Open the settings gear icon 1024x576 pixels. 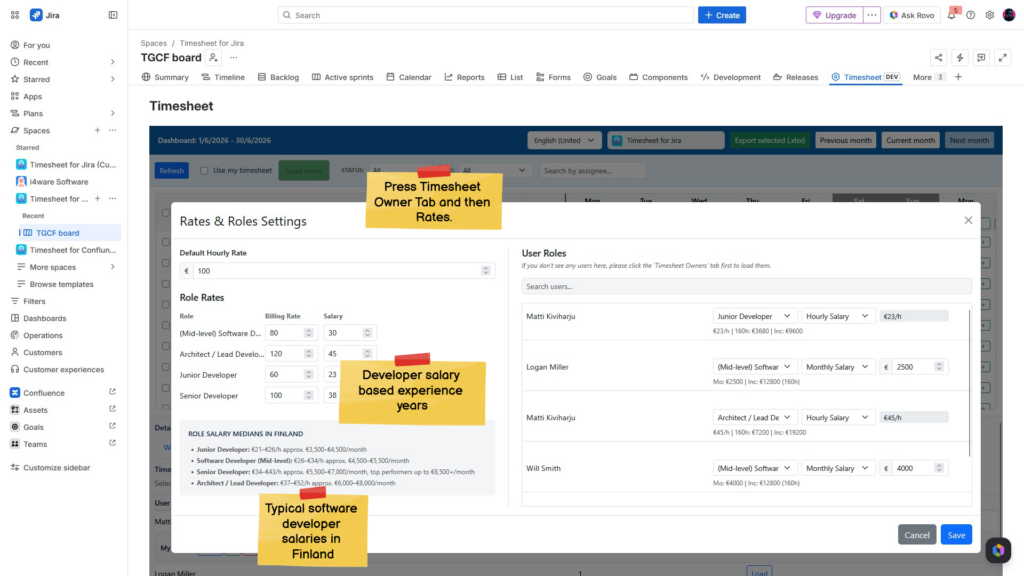pyautogui.click(x=990, y=15)
